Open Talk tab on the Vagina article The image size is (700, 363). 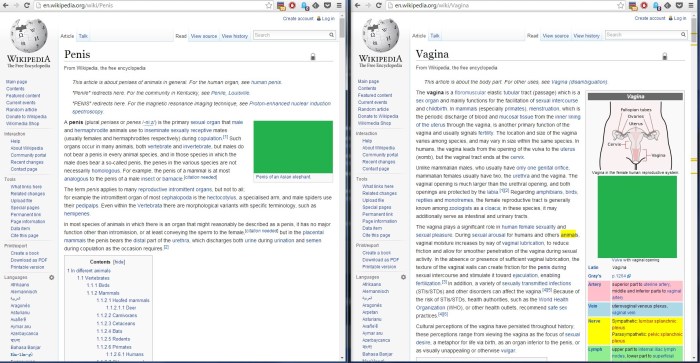click(x=435, y=36)
